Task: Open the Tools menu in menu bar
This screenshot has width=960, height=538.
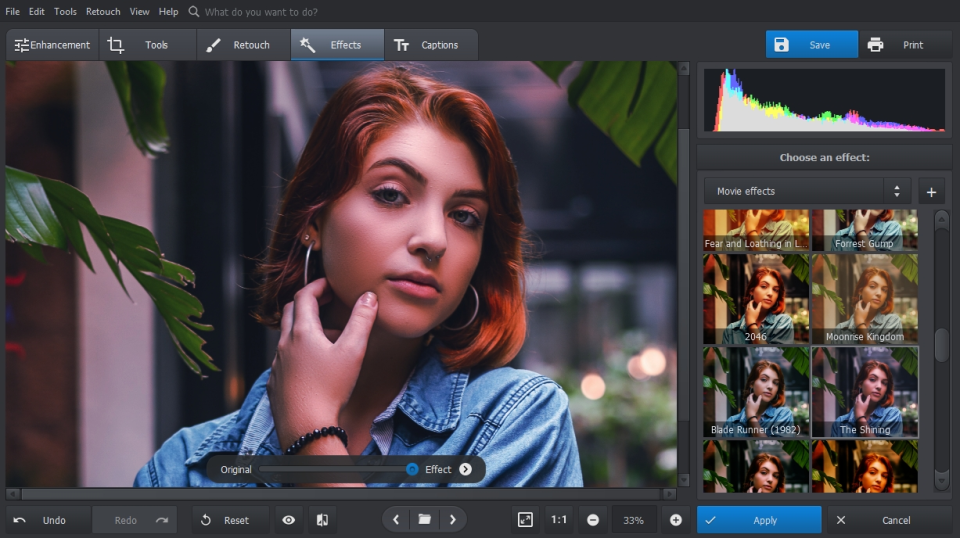Action: 65,12
